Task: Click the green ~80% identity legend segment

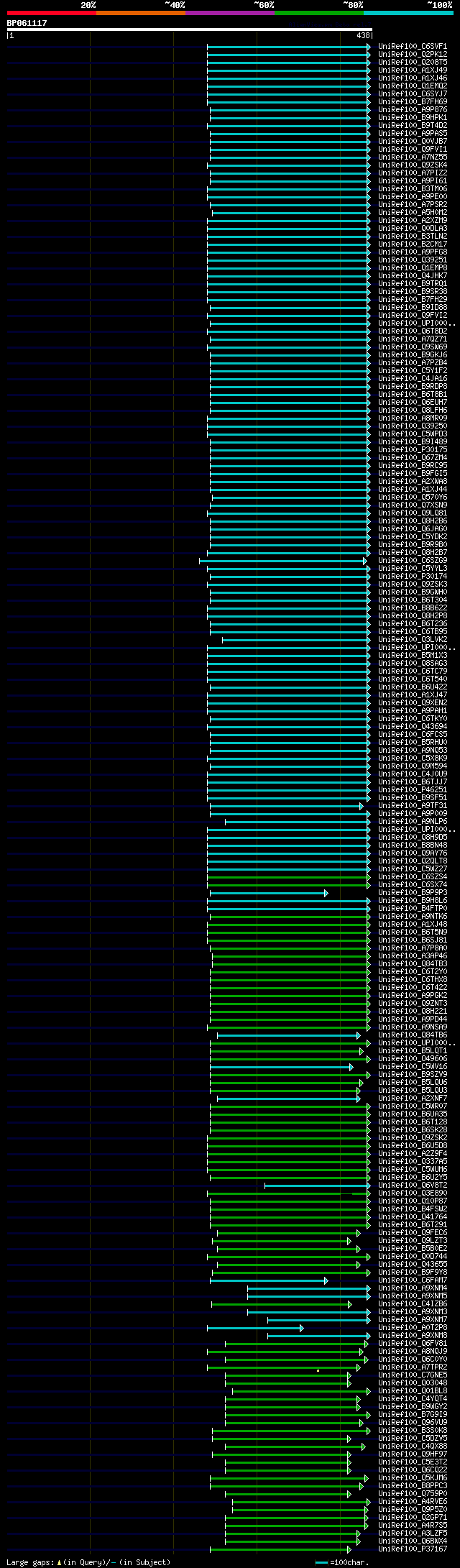Action: [319, 13]
